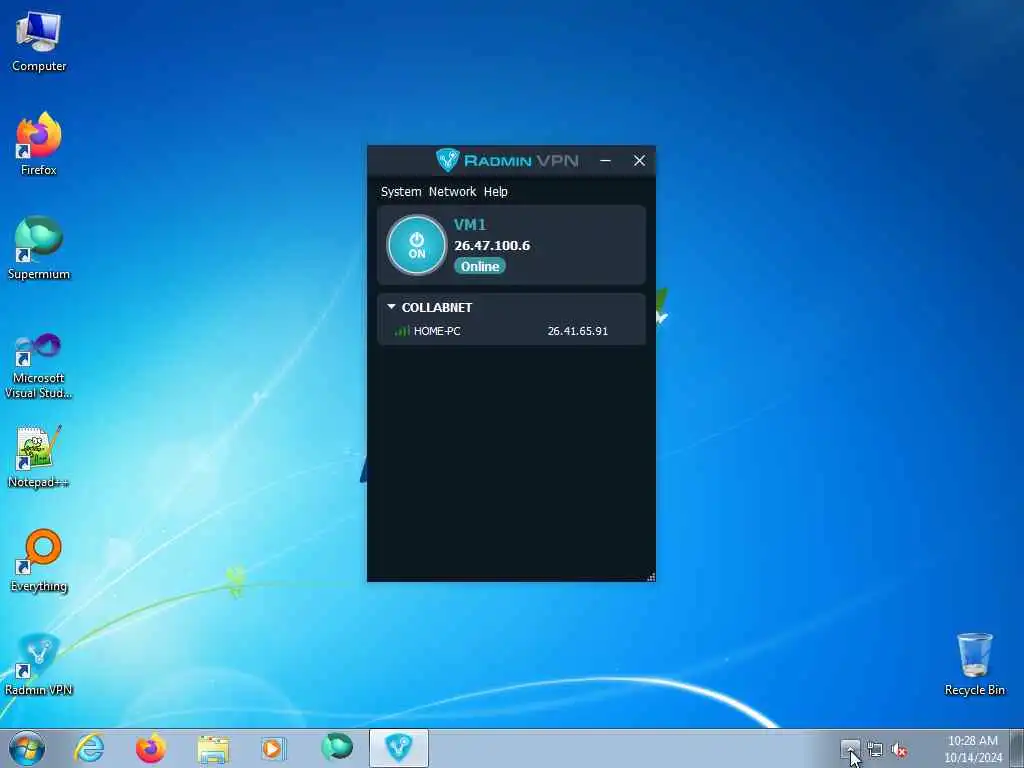This screenshot has width=1024, height=768.
Task: Click the network tray icon
Action: [x=875, y=750]
